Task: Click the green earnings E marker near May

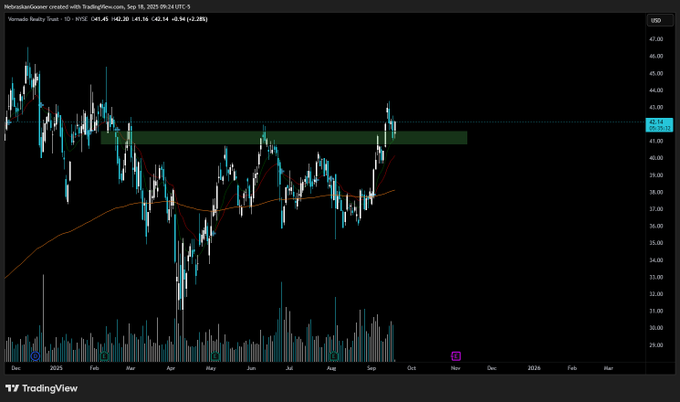Action: 215,356
